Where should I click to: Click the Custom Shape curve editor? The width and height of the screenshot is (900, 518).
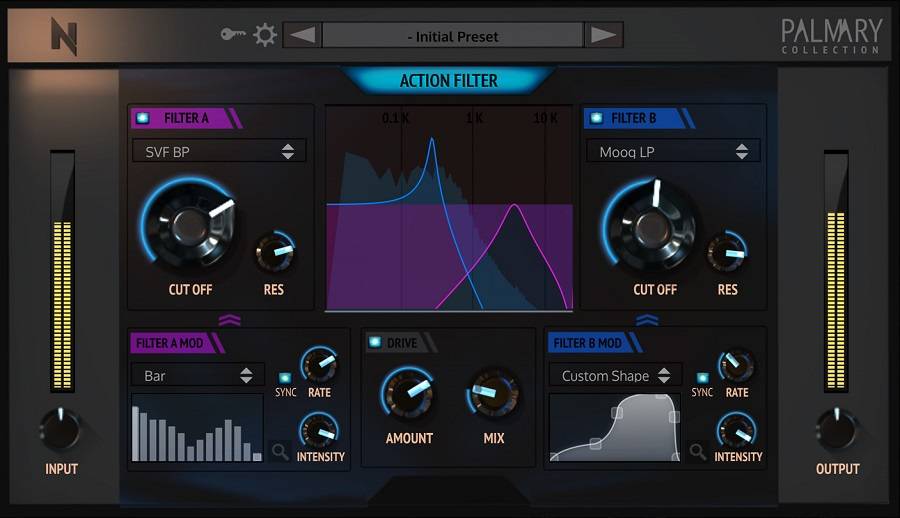click(x=615, y=427)
